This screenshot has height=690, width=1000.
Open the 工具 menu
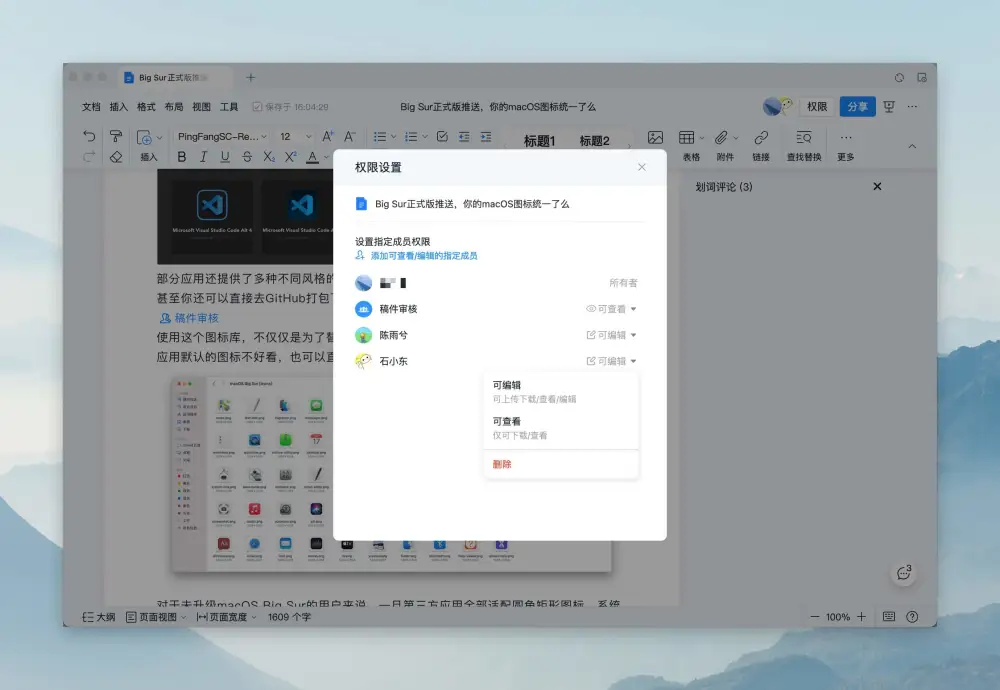pyautogui.click(x=229, y=106)
